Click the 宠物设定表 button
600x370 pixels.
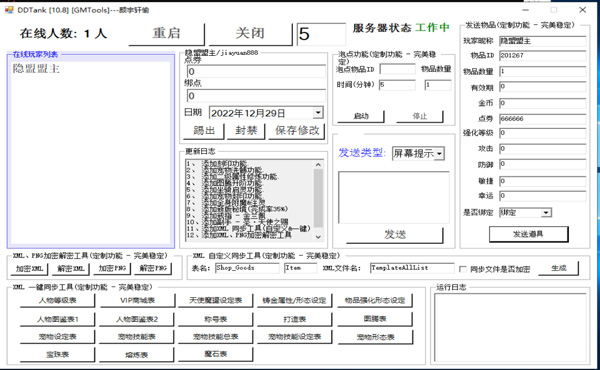57,337
